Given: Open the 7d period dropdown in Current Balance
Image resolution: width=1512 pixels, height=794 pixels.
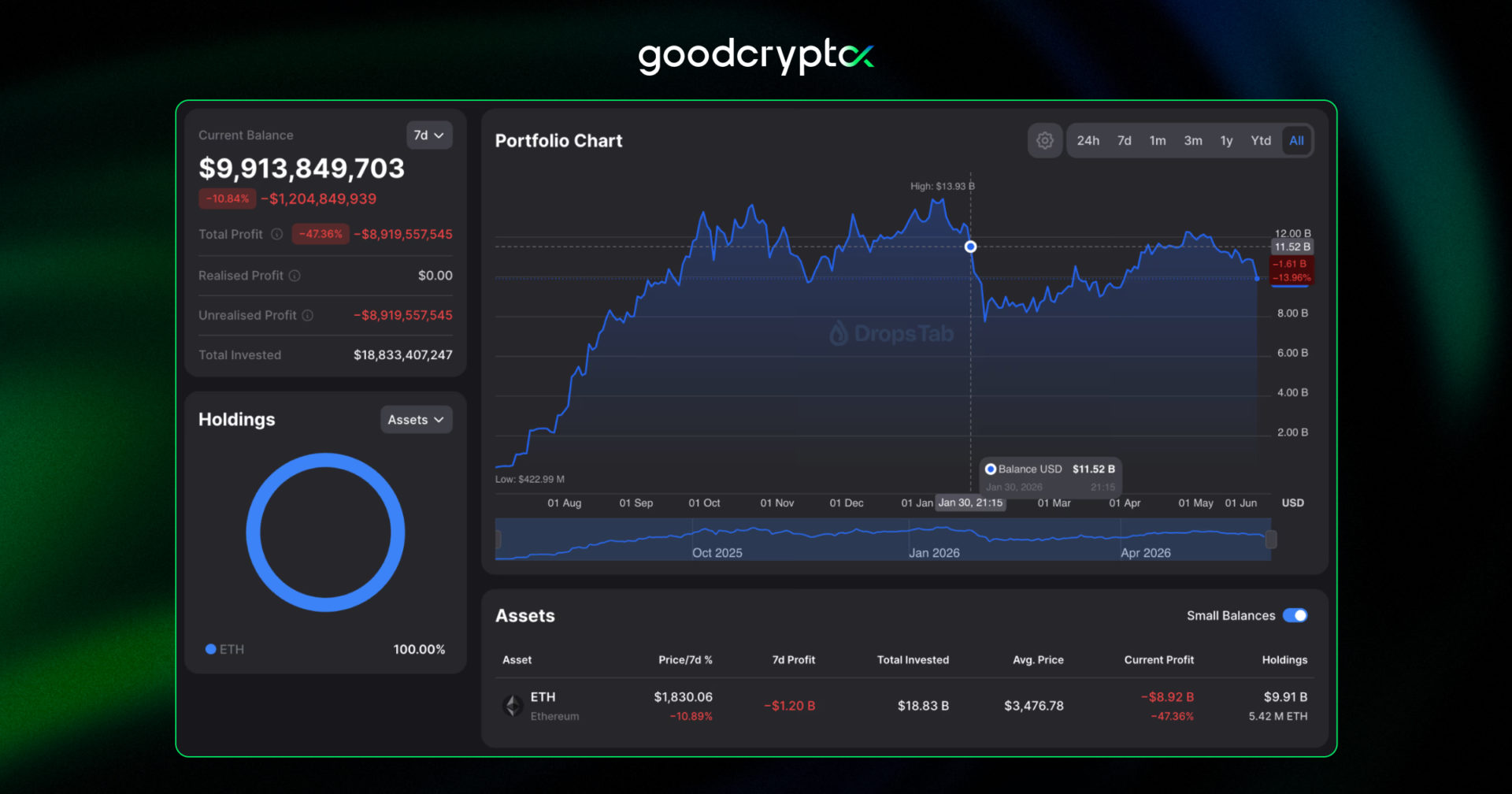Looking at the screenshot, I should (x=429, y=135).
